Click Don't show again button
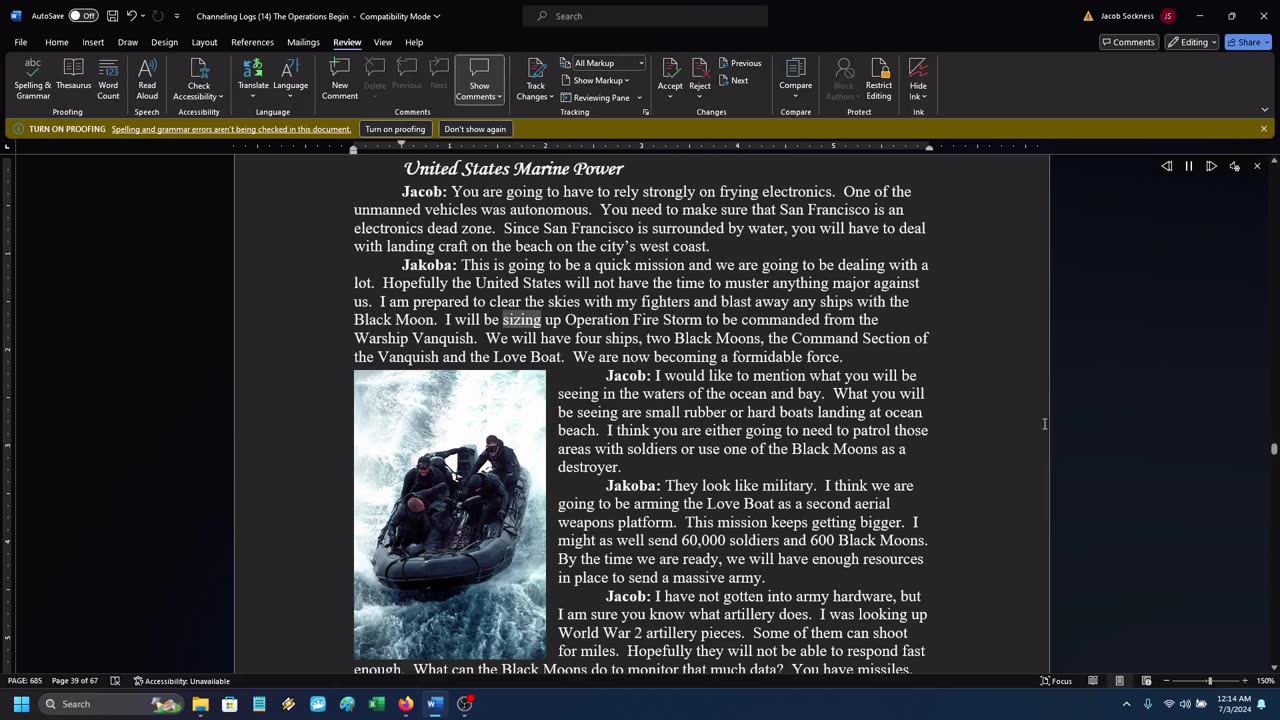The image size is (1280, 720). 475,129
